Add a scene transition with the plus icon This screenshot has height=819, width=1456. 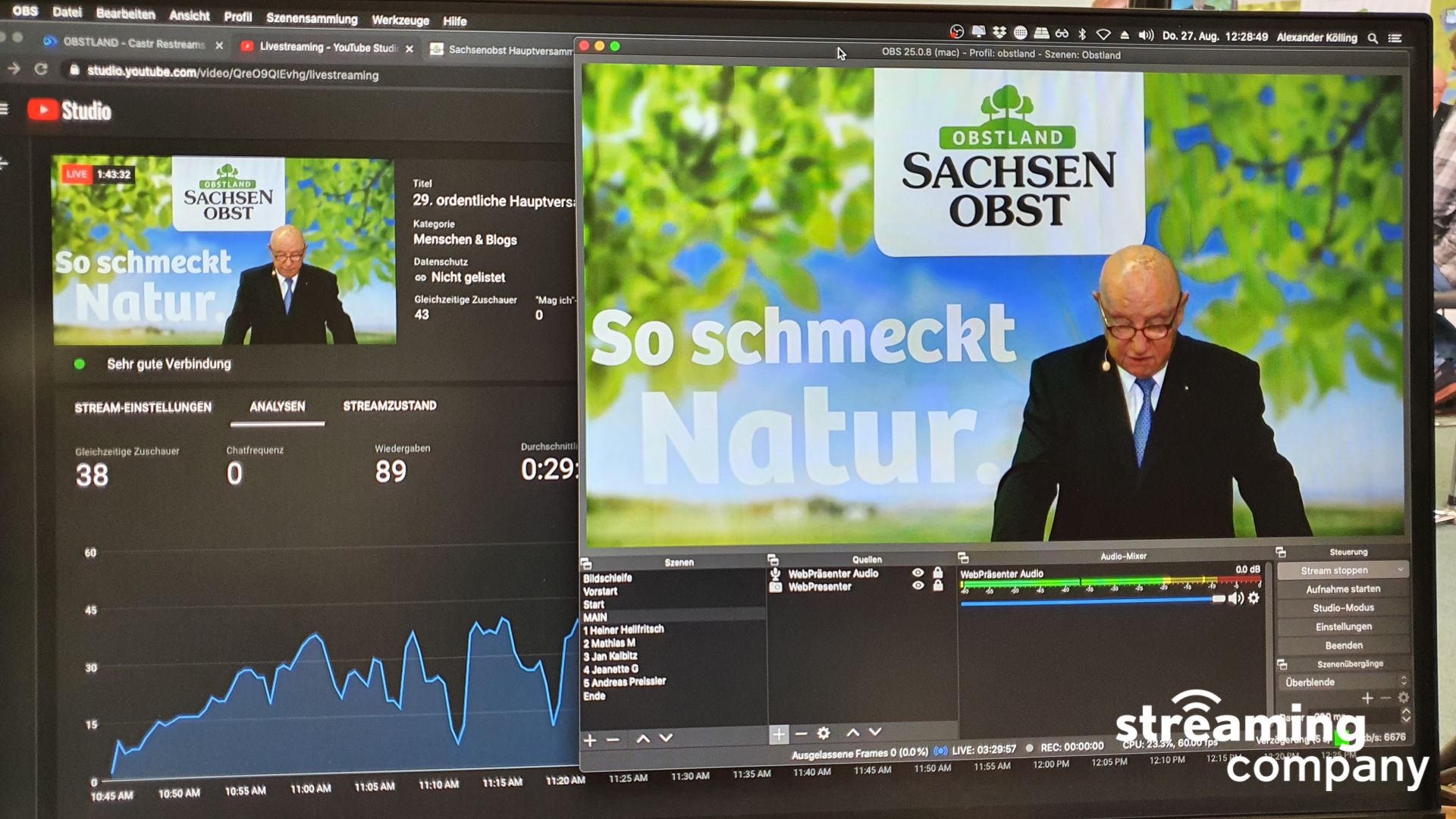[1367, 698]
